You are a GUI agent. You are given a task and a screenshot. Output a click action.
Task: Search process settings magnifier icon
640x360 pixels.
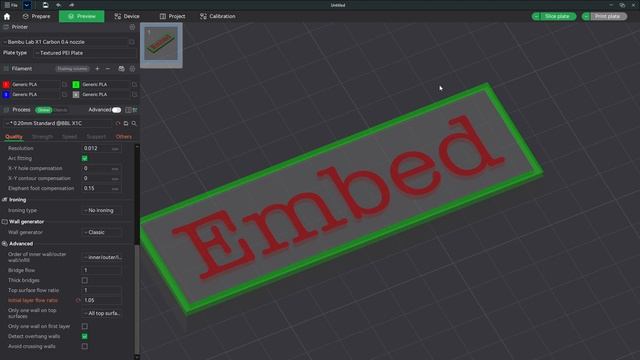[134, 123]
